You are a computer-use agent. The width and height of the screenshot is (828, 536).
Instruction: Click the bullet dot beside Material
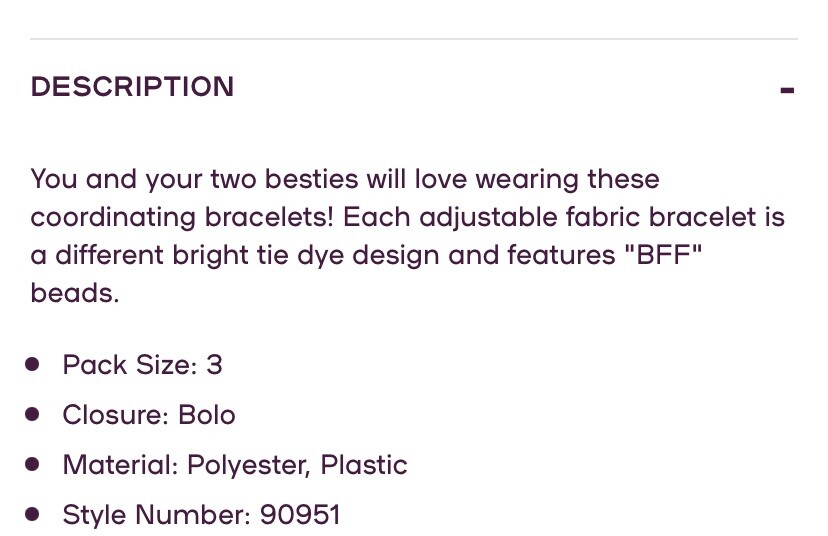tap(33, 465)
